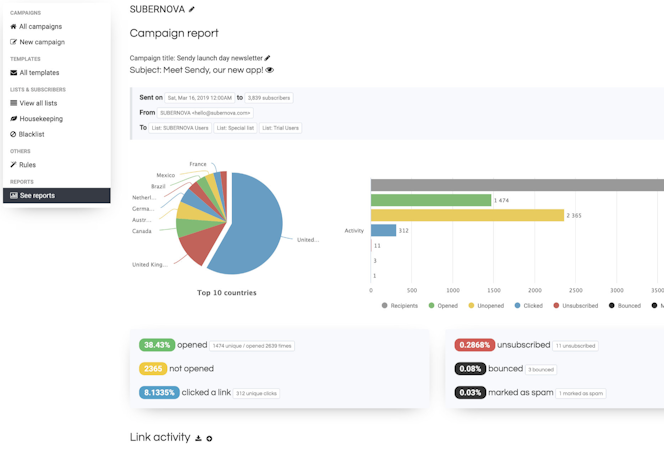Click the gray Recipients bar in chart
The width and height of the screenshot is (664, 450).
pos(517,185)
